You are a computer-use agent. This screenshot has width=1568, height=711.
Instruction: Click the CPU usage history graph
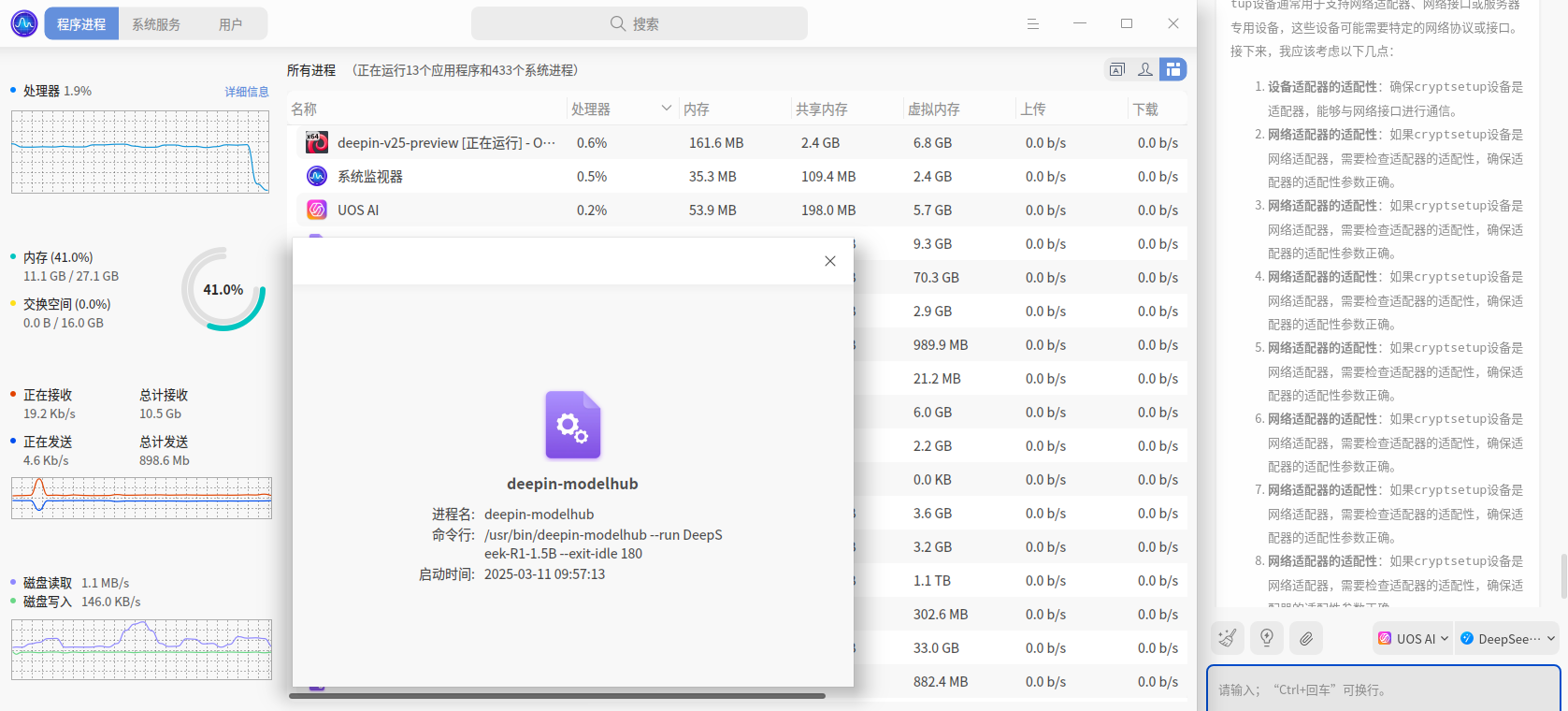click(x=140, y=152)
